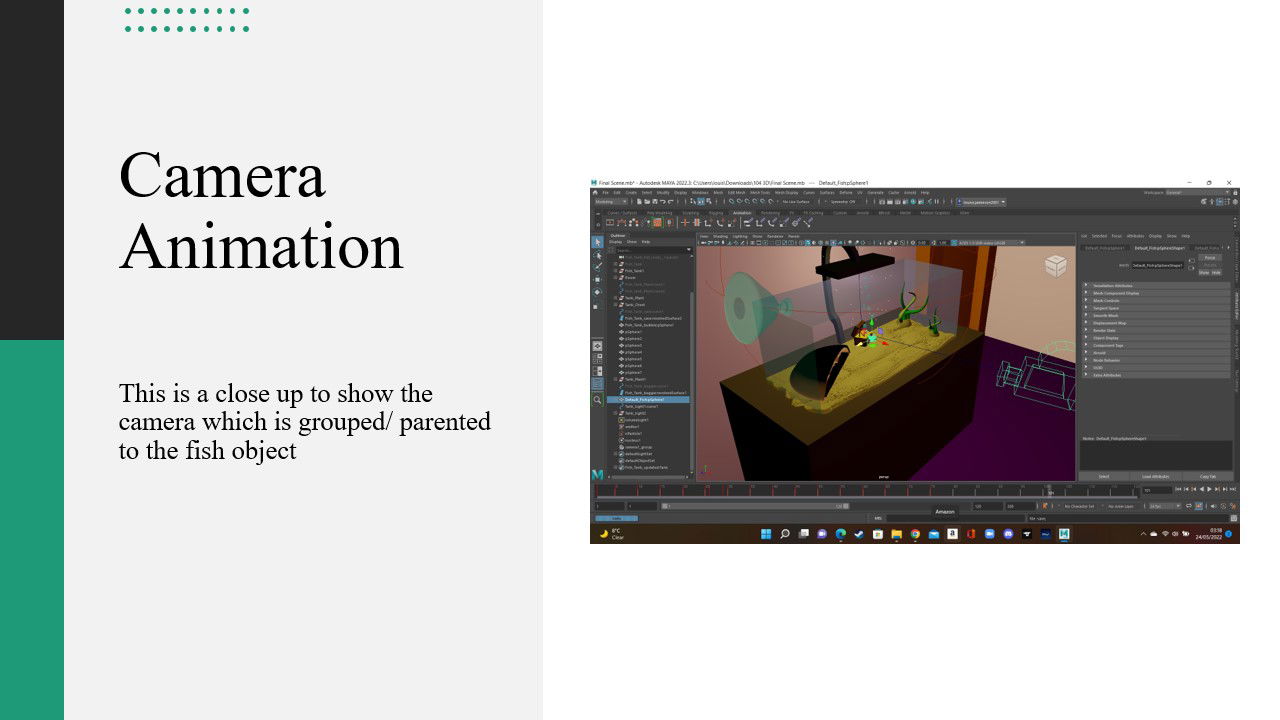The height and width of the screenshot is (720, 1280).
Task: Click the ViewCube in the viewport
Action: 1055,265
